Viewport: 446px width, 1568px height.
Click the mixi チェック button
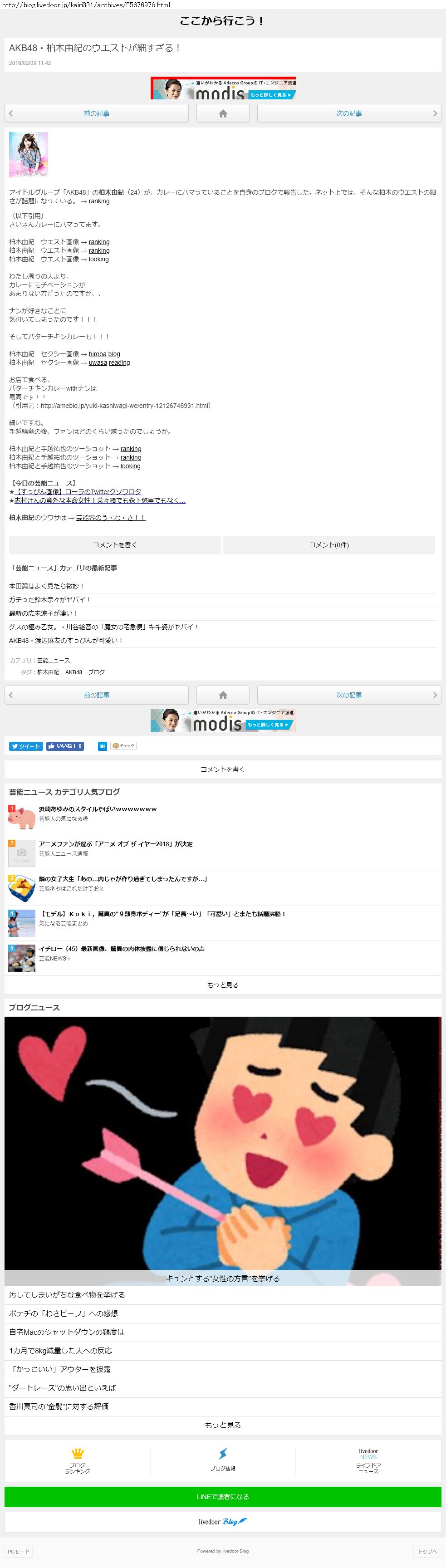(123, 745)
